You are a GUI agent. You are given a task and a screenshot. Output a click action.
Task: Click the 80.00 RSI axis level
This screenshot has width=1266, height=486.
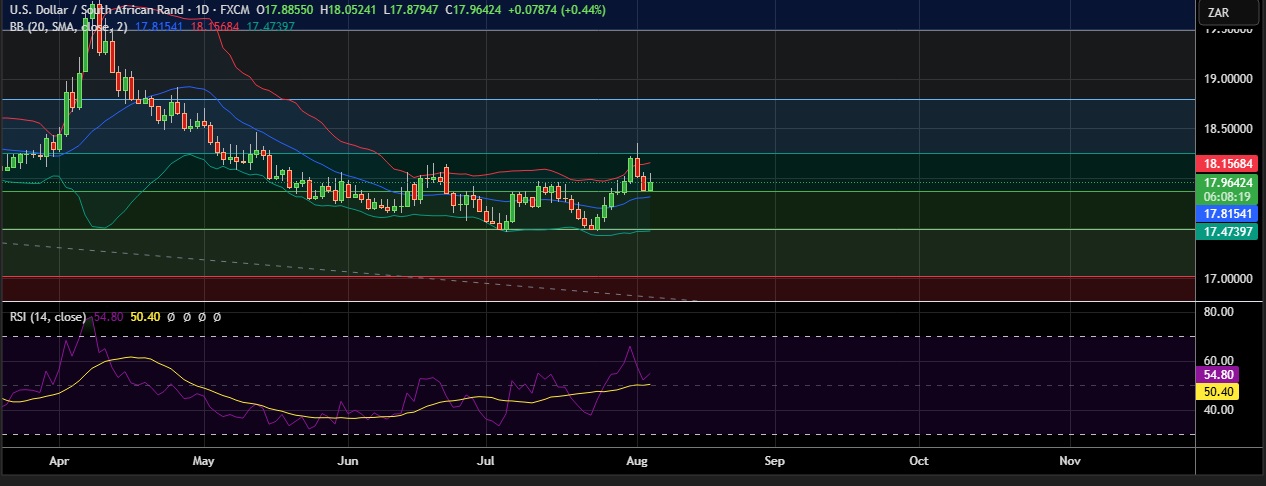coord(1219,312)
